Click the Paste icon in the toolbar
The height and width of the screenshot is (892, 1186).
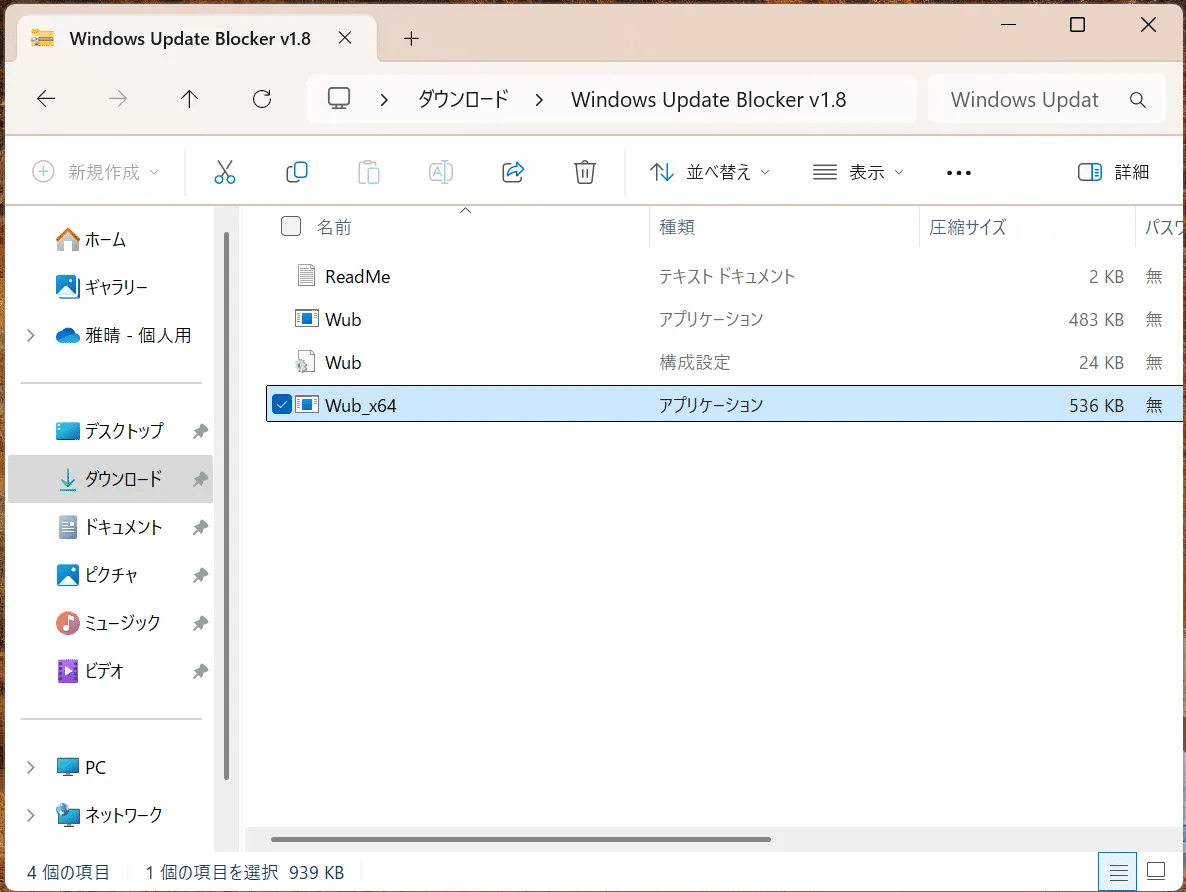click(368, 171)
